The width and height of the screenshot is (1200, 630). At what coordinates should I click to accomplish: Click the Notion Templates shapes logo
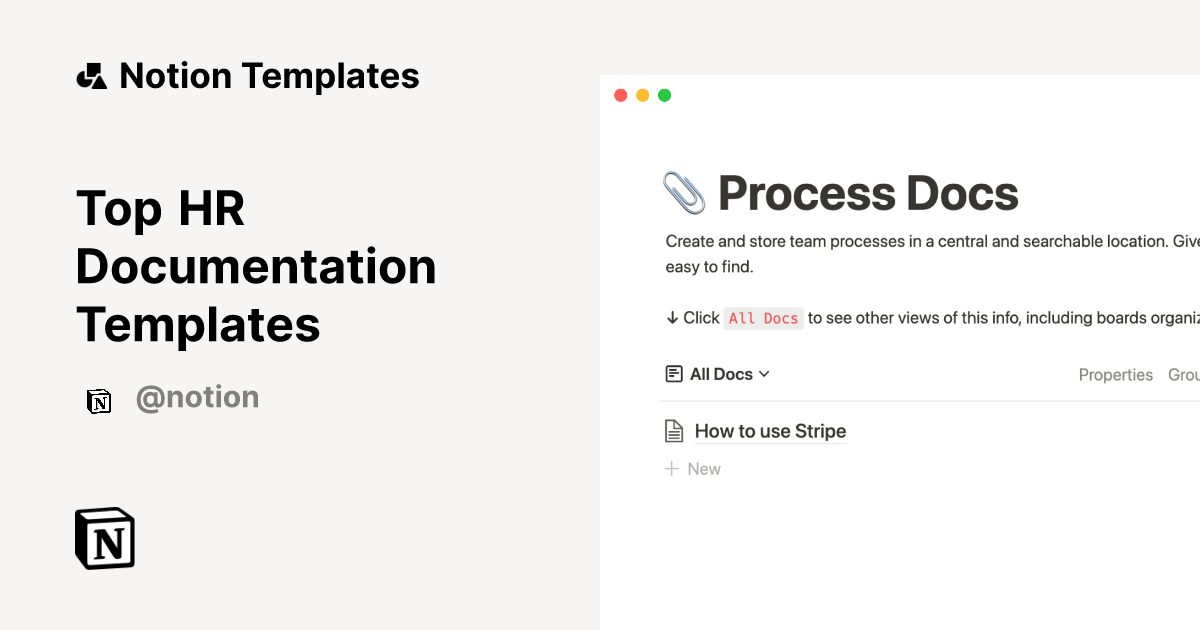(91, 76)
